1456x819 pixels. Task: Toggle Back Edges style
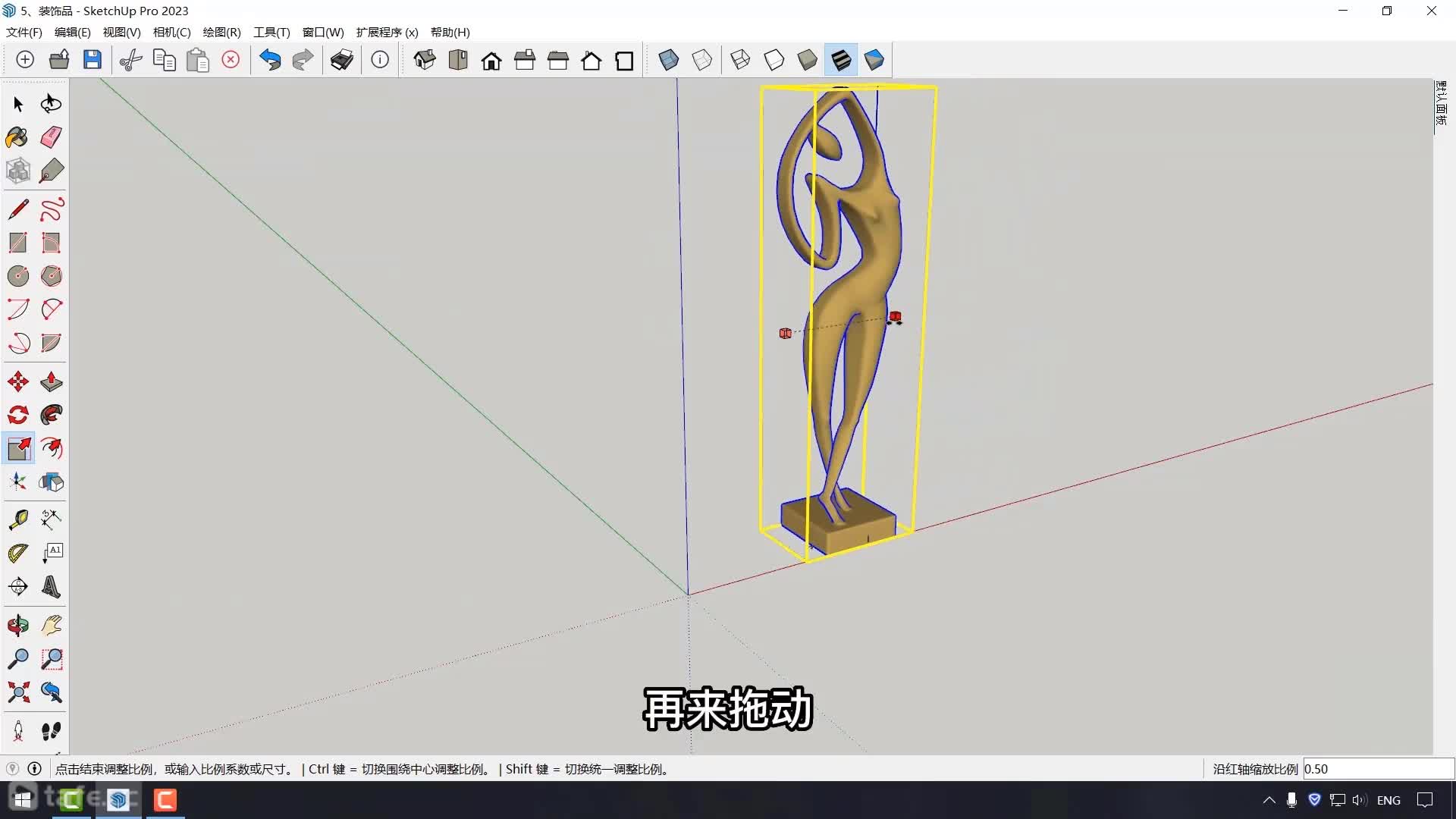702,60
